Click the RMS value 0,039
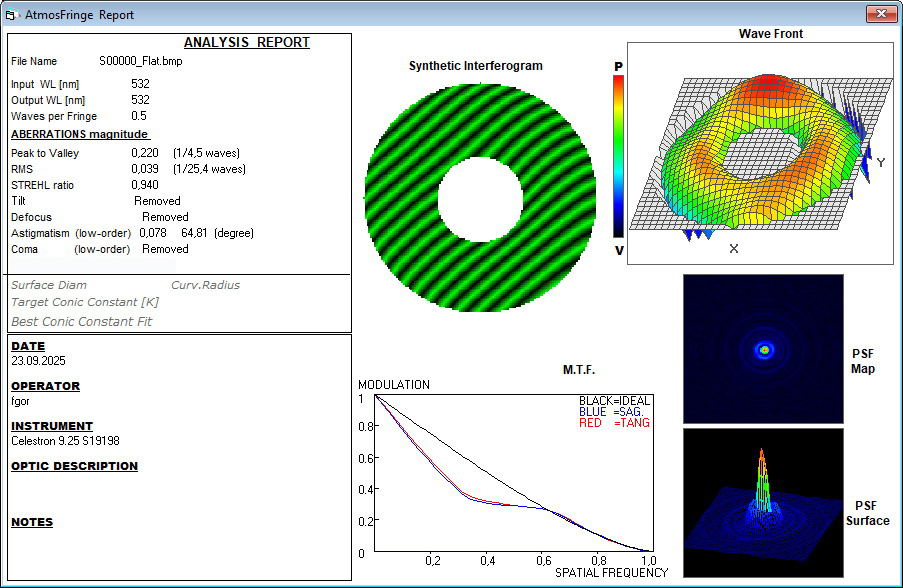This screenshot has width=903, height=588. (x=145, y=170)
